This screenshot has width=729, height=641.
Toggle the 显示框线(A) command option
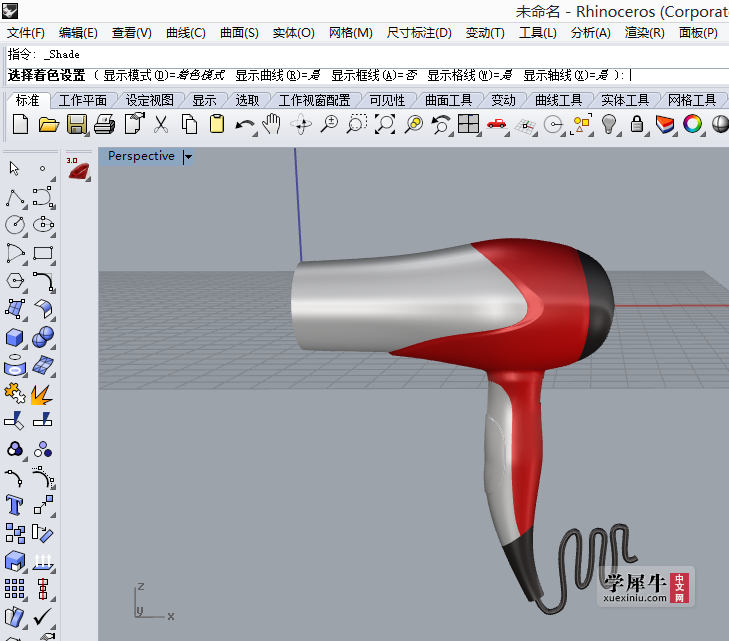point(374,75)
